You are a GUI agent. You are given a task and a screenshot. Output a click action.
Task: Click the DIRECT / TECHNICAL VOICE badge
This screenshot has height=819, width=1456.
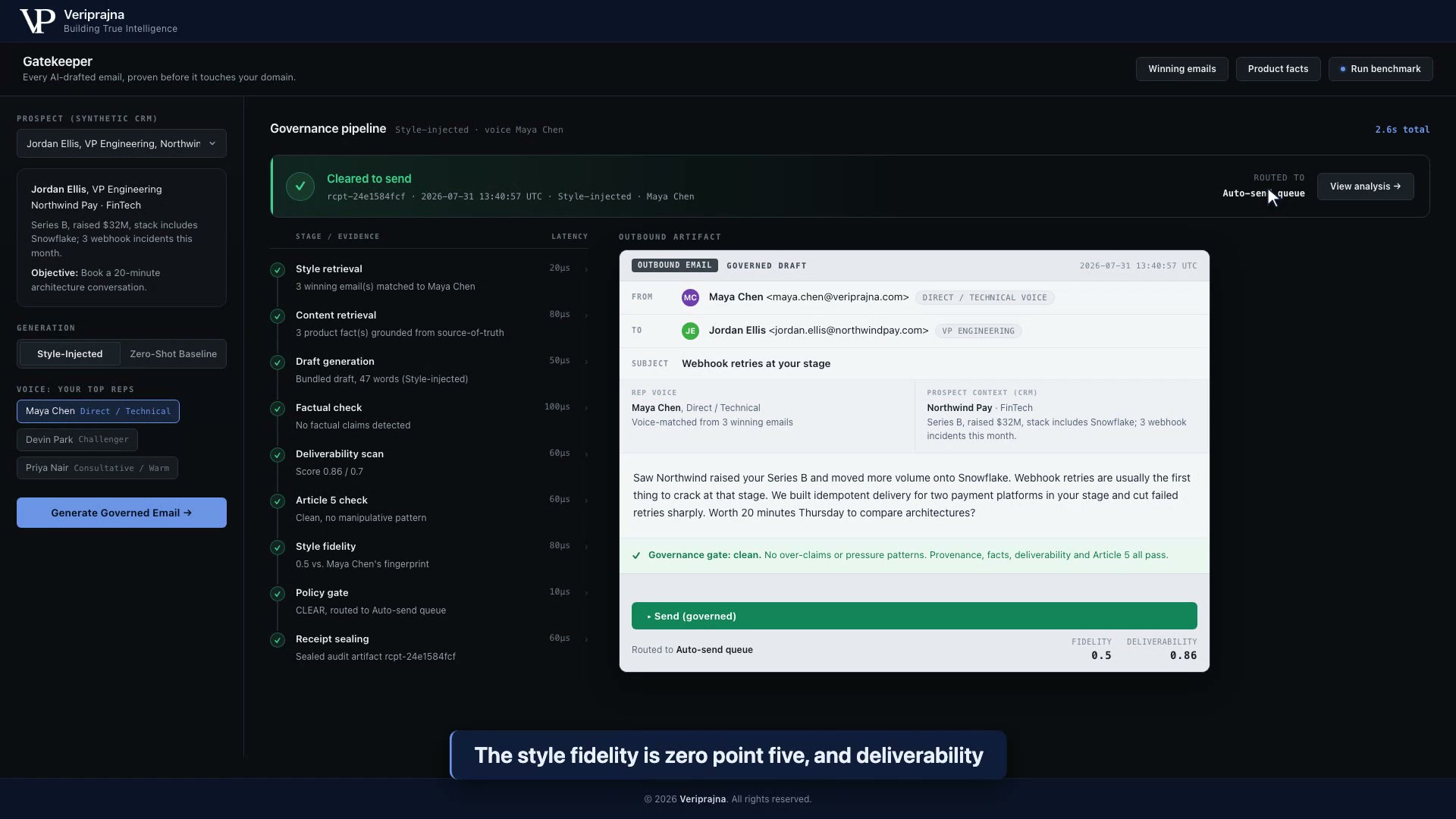[984, 298]
